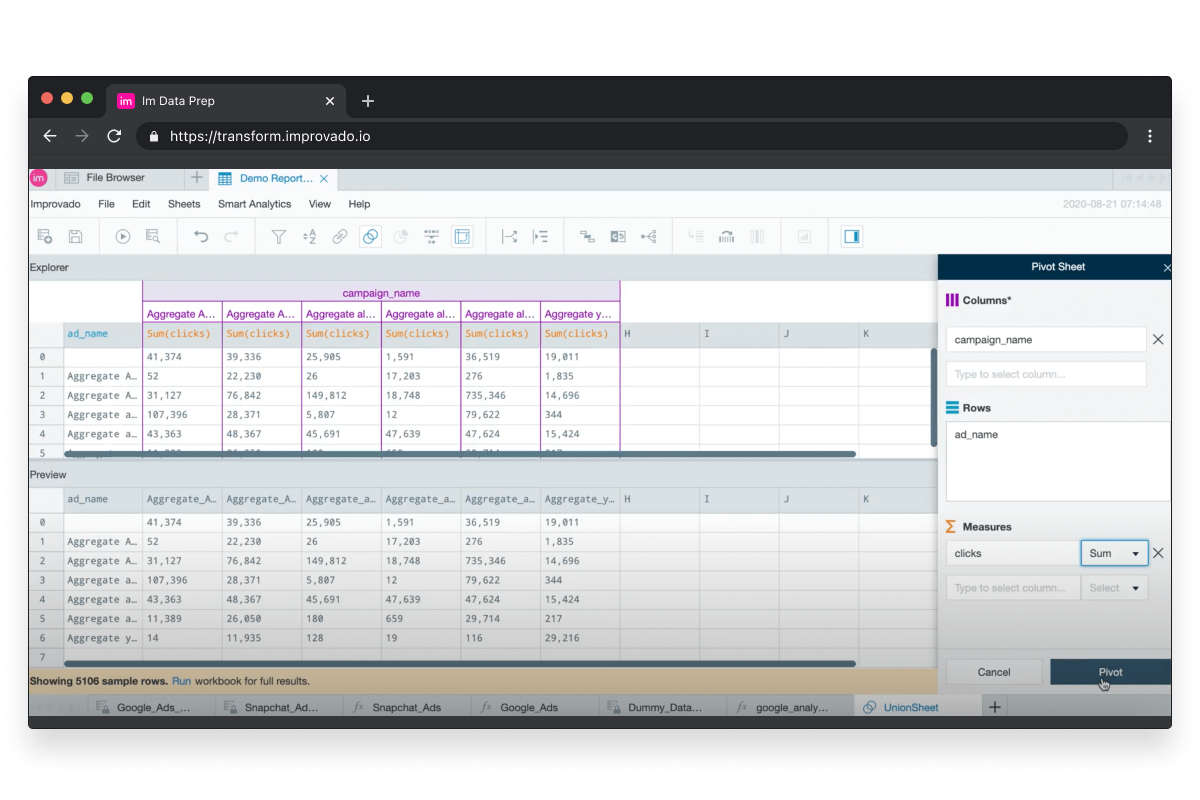Open the Filter tool
Image resolution: width=1200 pixels, height=800 pixels.
click(278, 236)
